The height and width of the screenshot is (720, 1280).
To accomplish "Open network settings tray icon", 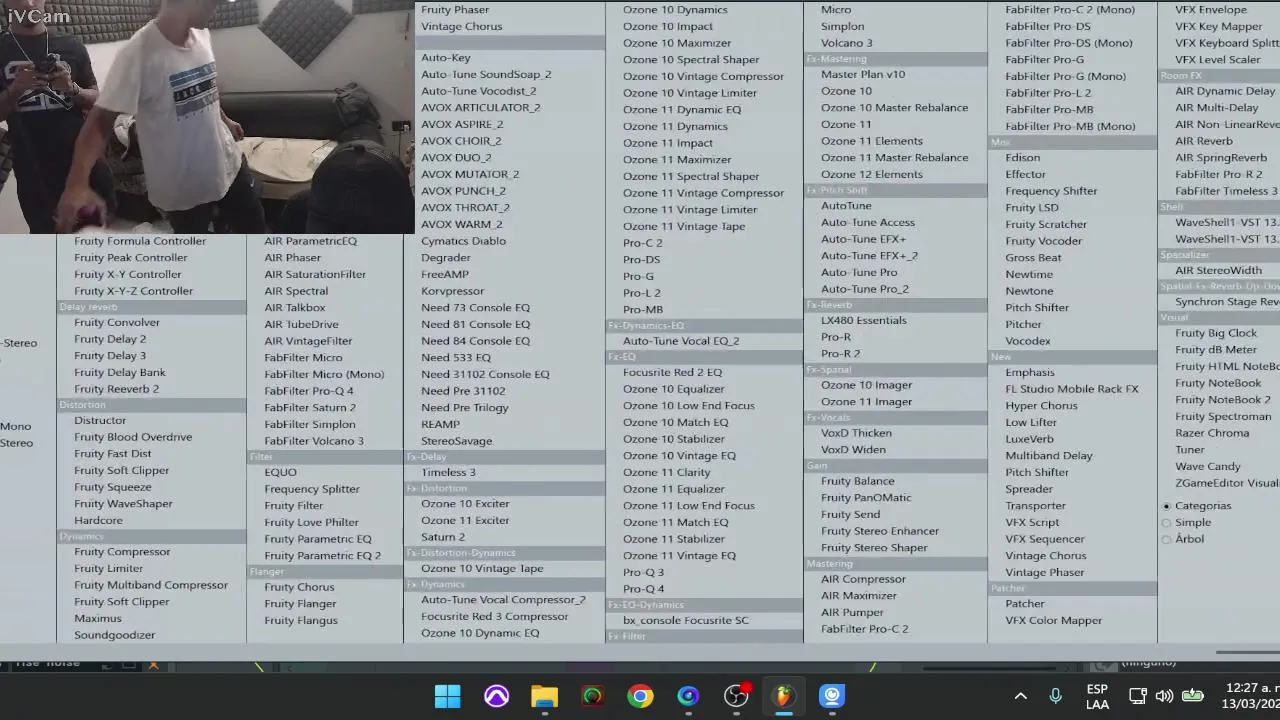I will pos(1138,696).
